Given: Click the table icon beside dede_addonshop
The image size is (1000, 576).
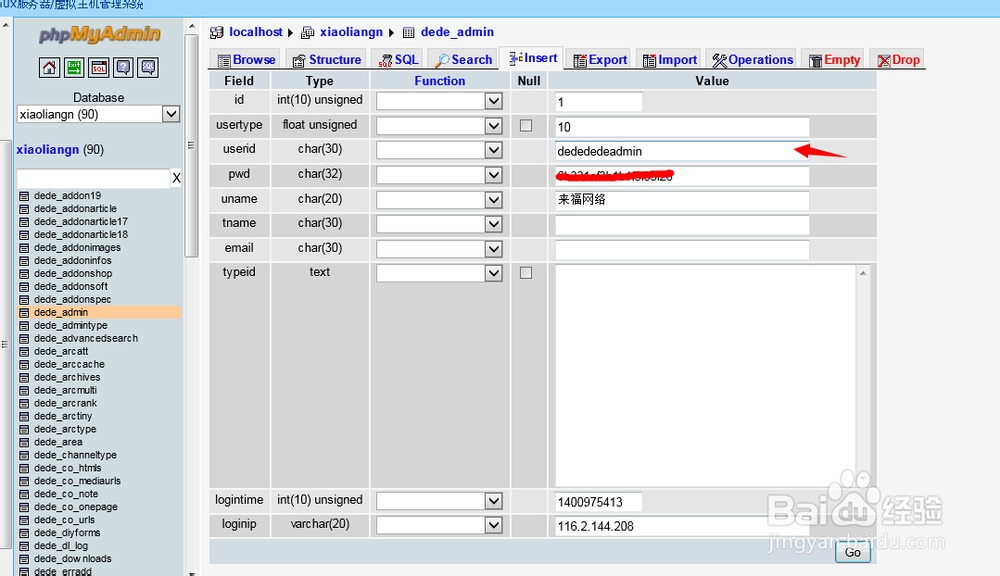Looking at the screenshot, I should click(x=24, y=274).
